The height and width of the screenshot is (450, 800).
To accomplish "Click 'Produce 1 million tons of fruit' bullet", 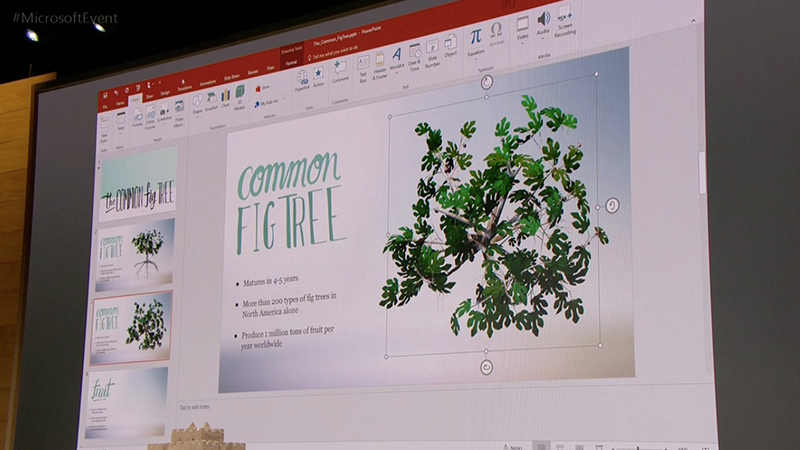I will (288, 337).
